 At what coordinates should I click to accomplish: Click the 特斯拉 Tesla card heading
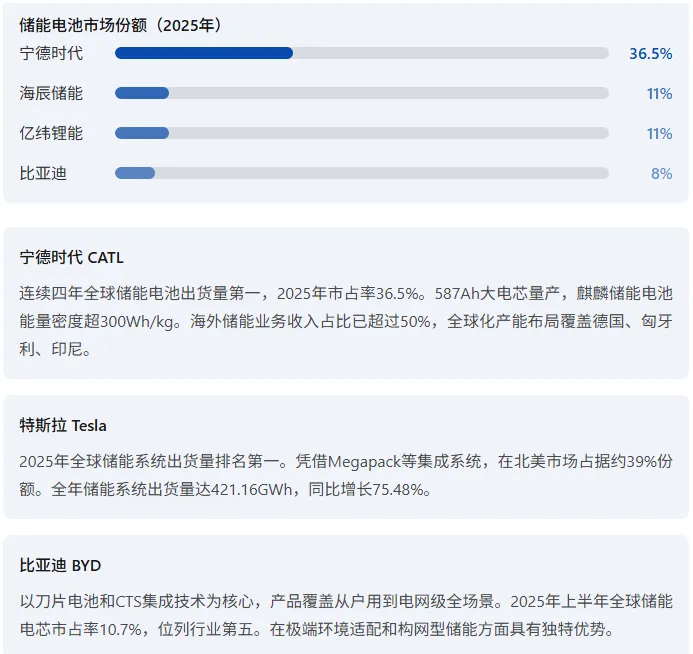[63, 425]
